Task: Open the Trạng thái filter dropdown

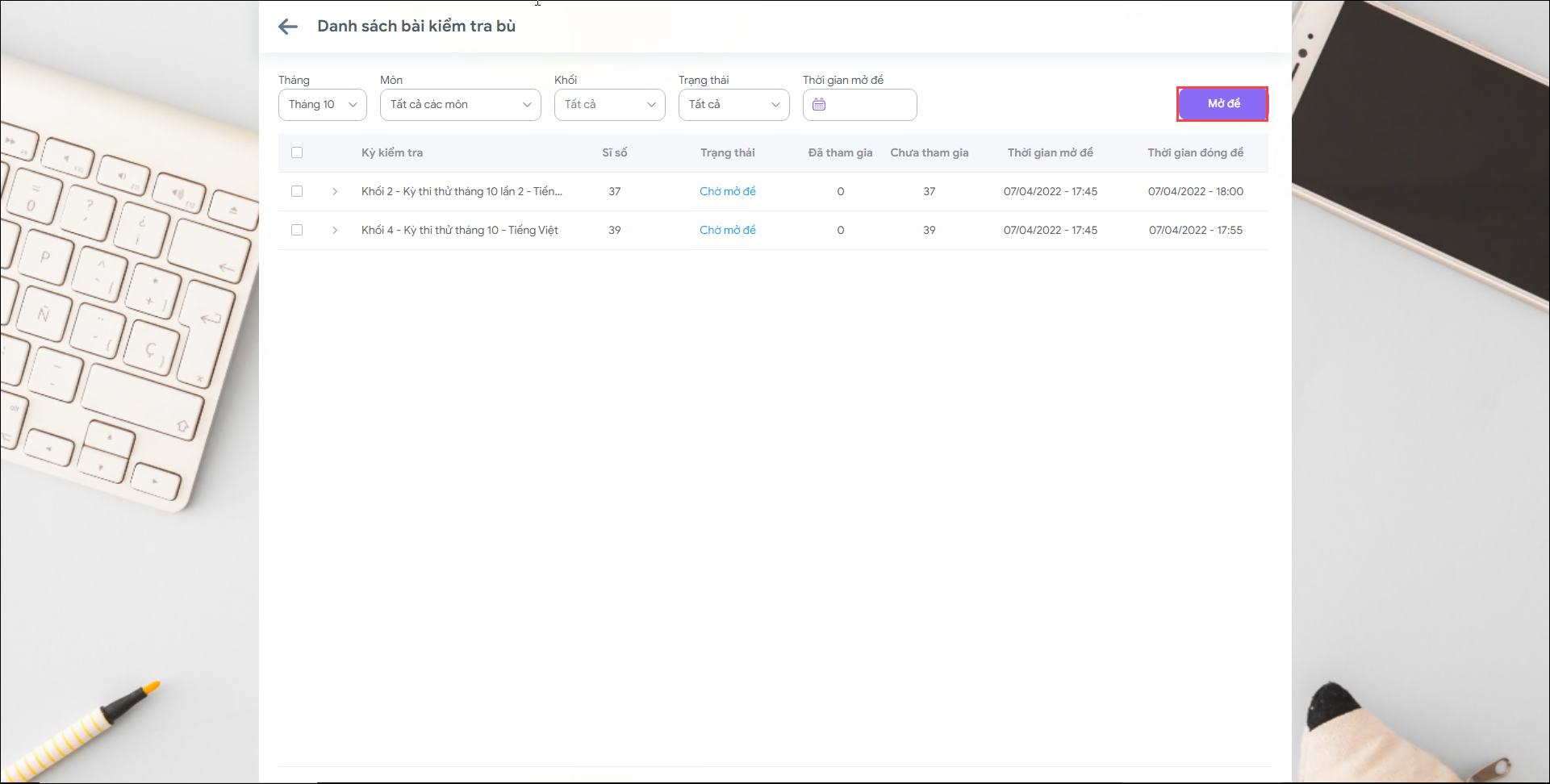Action: pos(733,105)
